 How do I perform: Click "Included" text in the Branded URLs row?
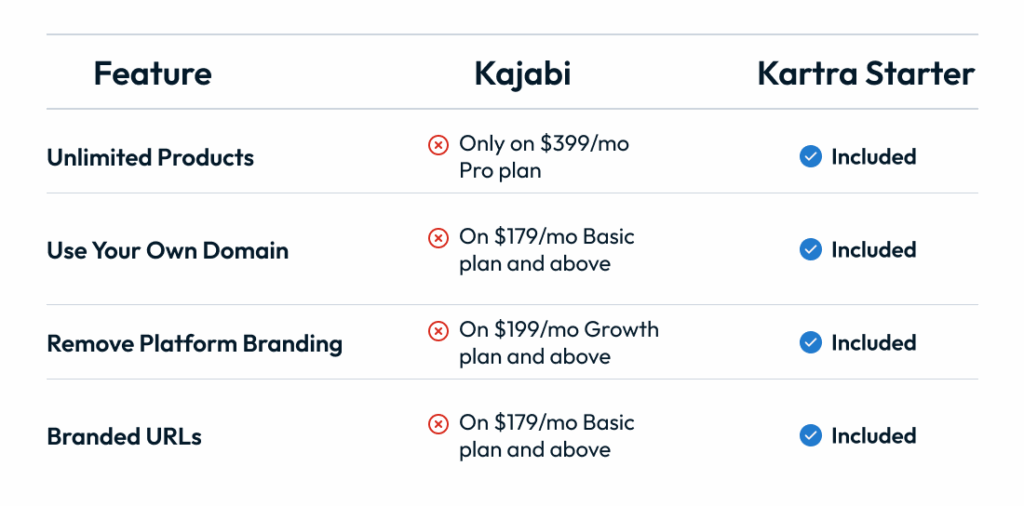pos(873,436)
